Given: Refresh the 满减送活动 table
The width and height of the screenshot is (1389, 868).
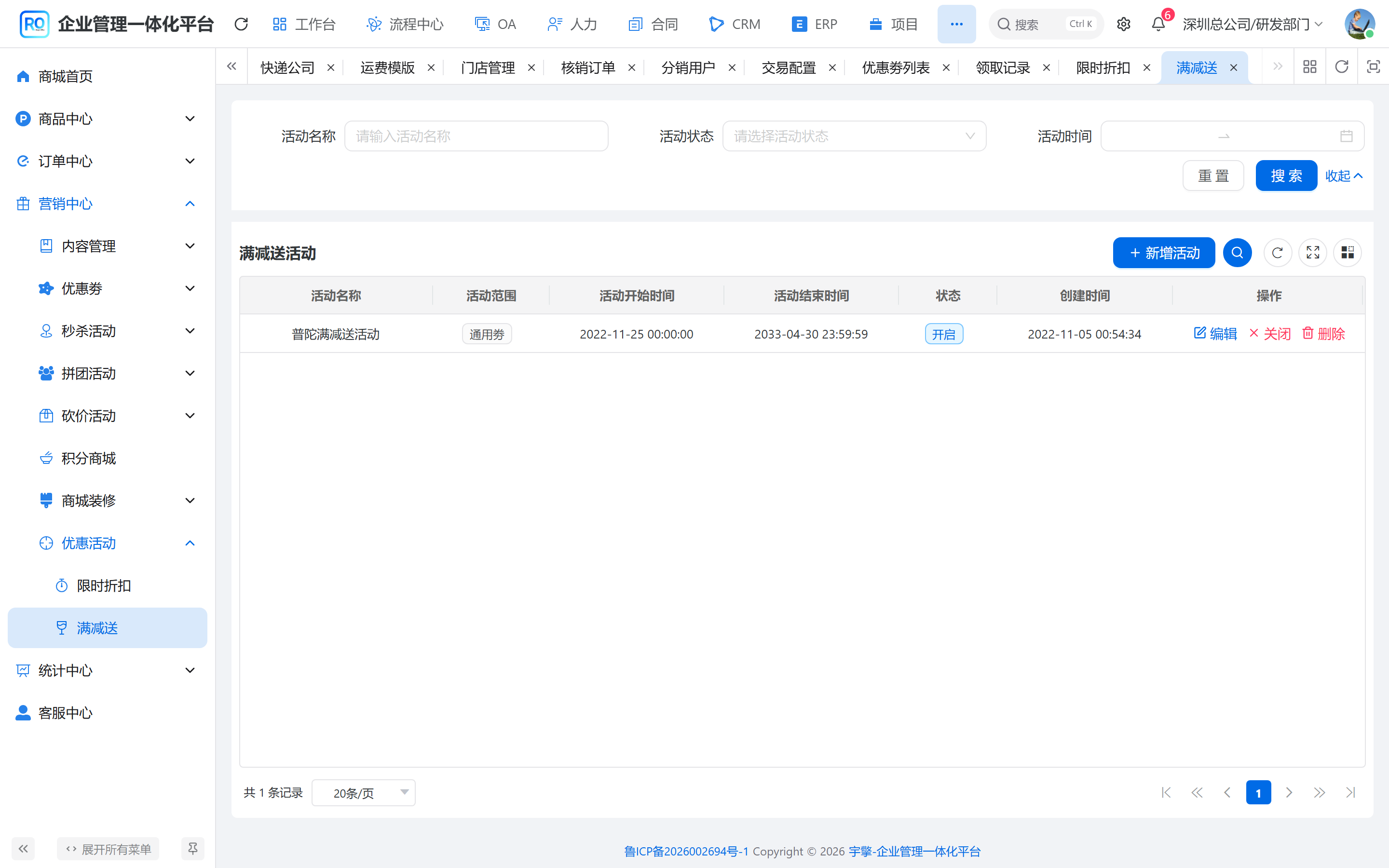Looking at the screenshot, I should click(x=1277, y=253).
